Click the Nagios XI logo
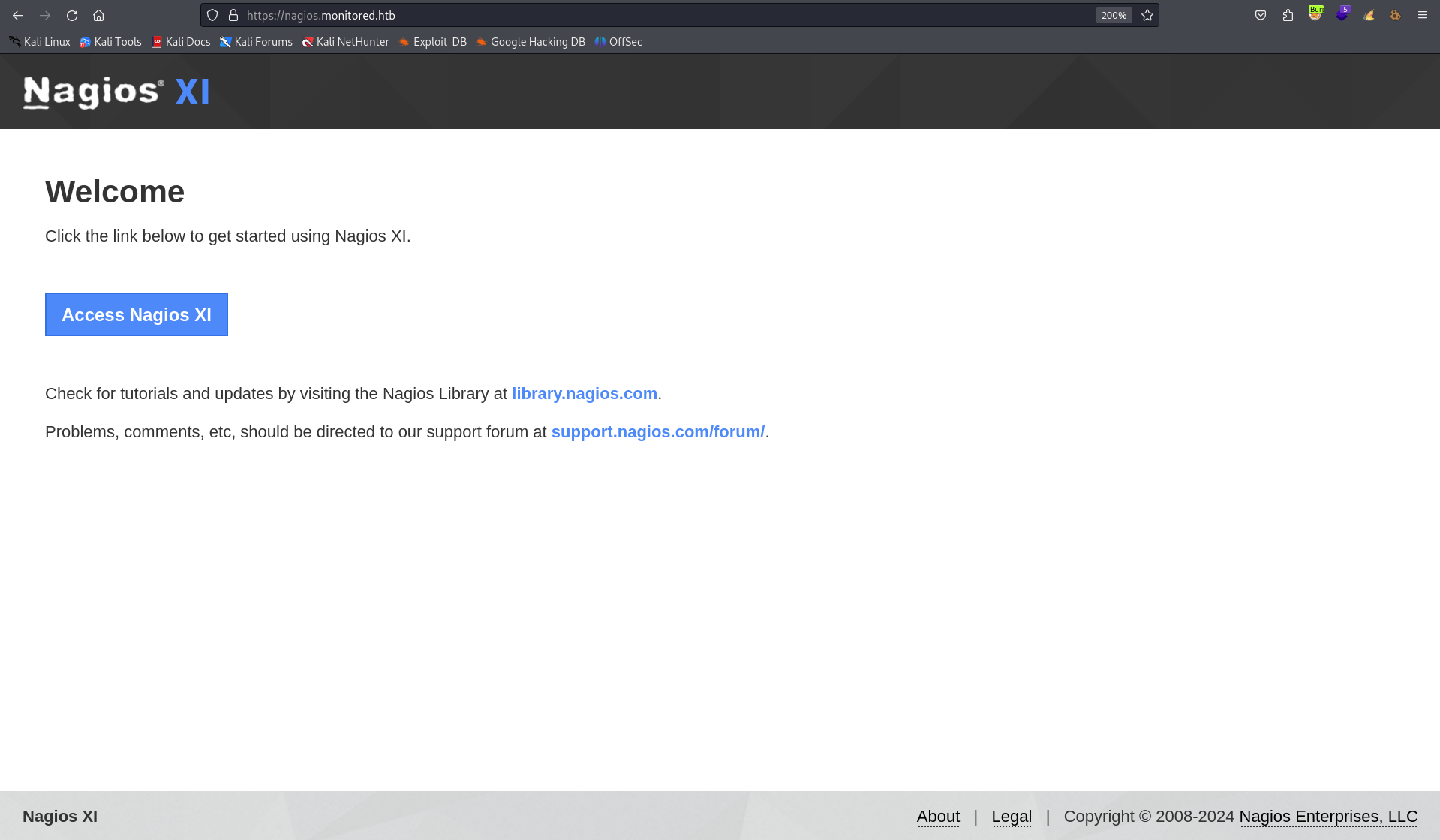This screenshot has width=1440, height=840. (116, 92)
